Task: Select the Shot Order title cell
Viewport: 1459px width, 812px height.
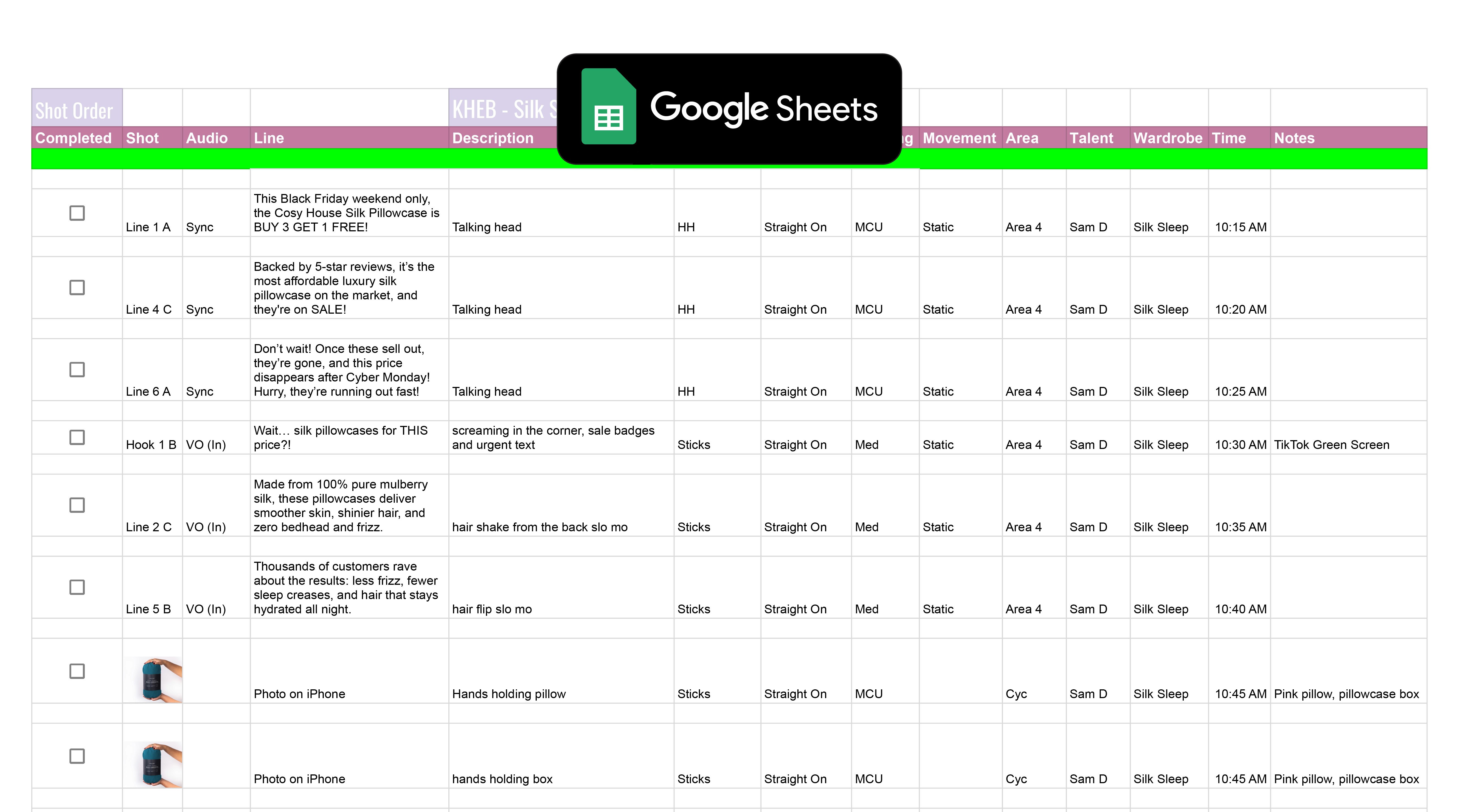Action: (77, 109)
